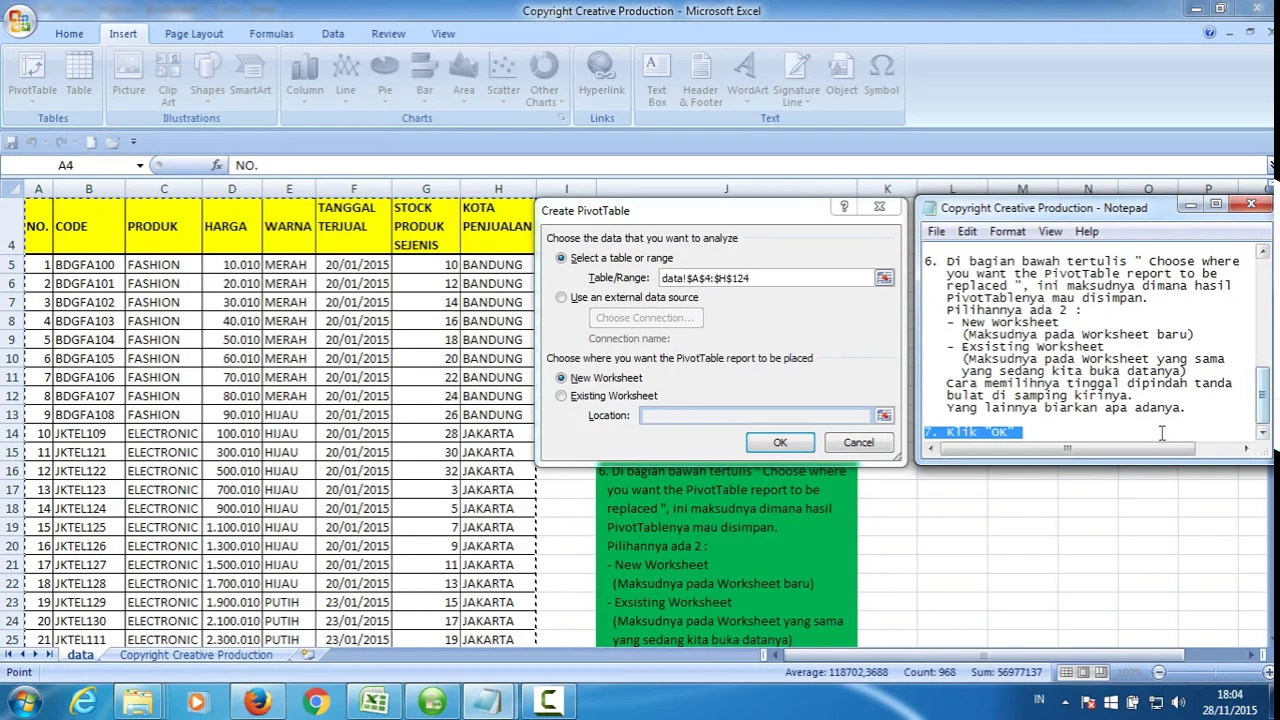Open Notepad View menu
This screenshot has height=720, width=1280.
(1050, 231)
